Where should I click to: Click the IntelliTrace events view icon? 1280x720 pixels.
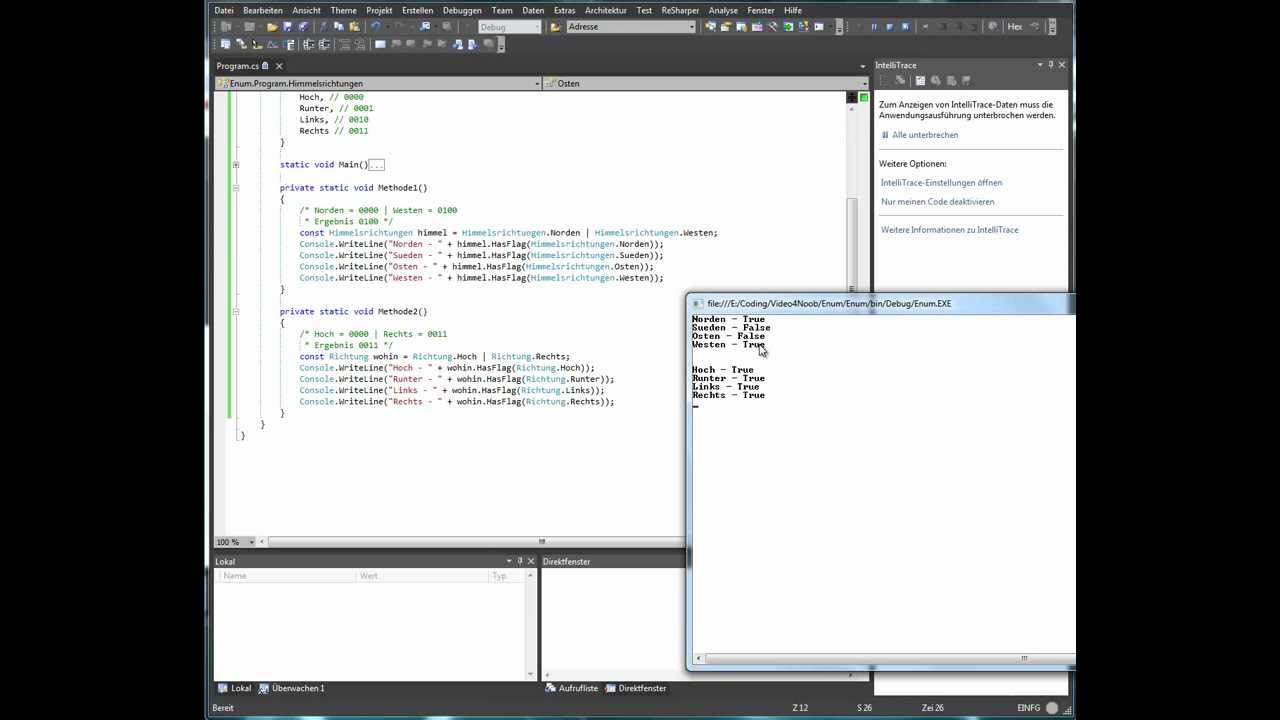(x=920, y=80)
